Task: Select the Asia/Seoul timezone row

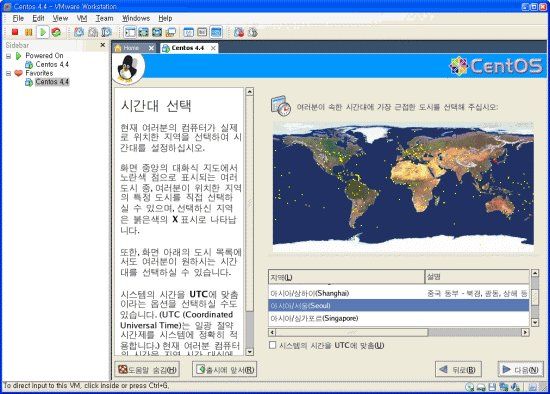Action: point(399,306)
